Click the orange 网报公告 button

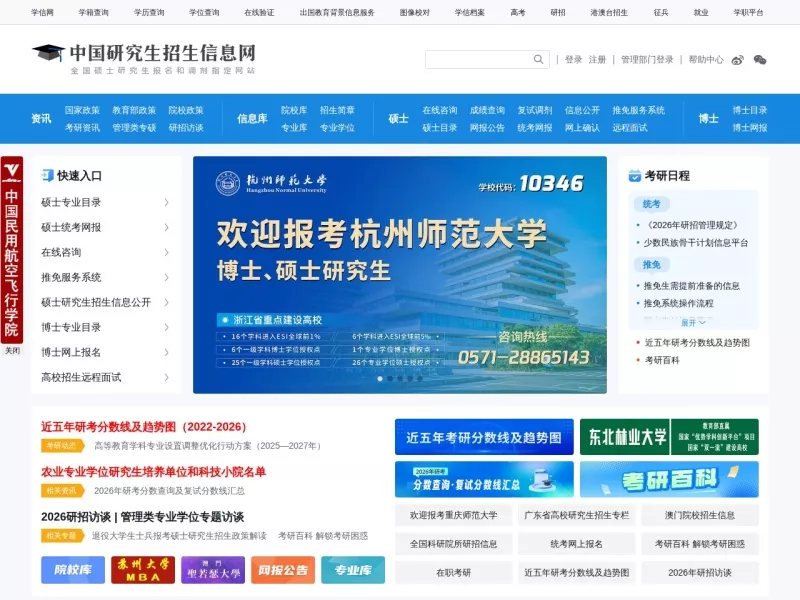pyautogui.click(x=283, y=570)
